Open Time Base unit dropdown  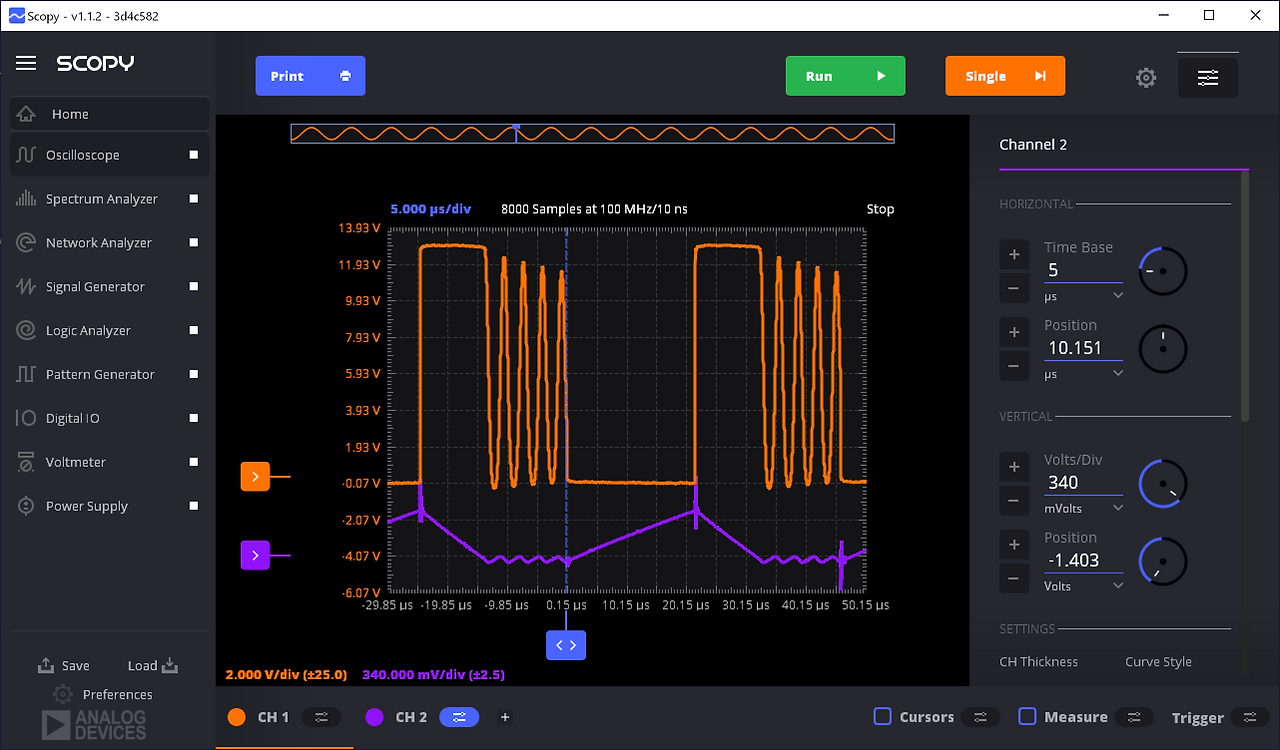point(1084,296)
